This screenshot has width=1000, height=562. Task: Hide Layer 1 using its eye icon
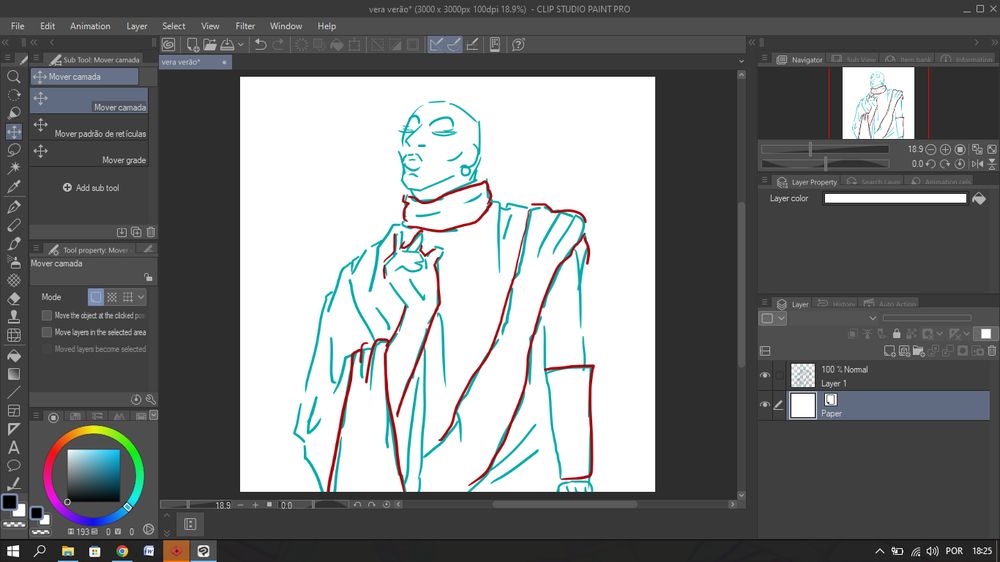click(x=765, y=376)
